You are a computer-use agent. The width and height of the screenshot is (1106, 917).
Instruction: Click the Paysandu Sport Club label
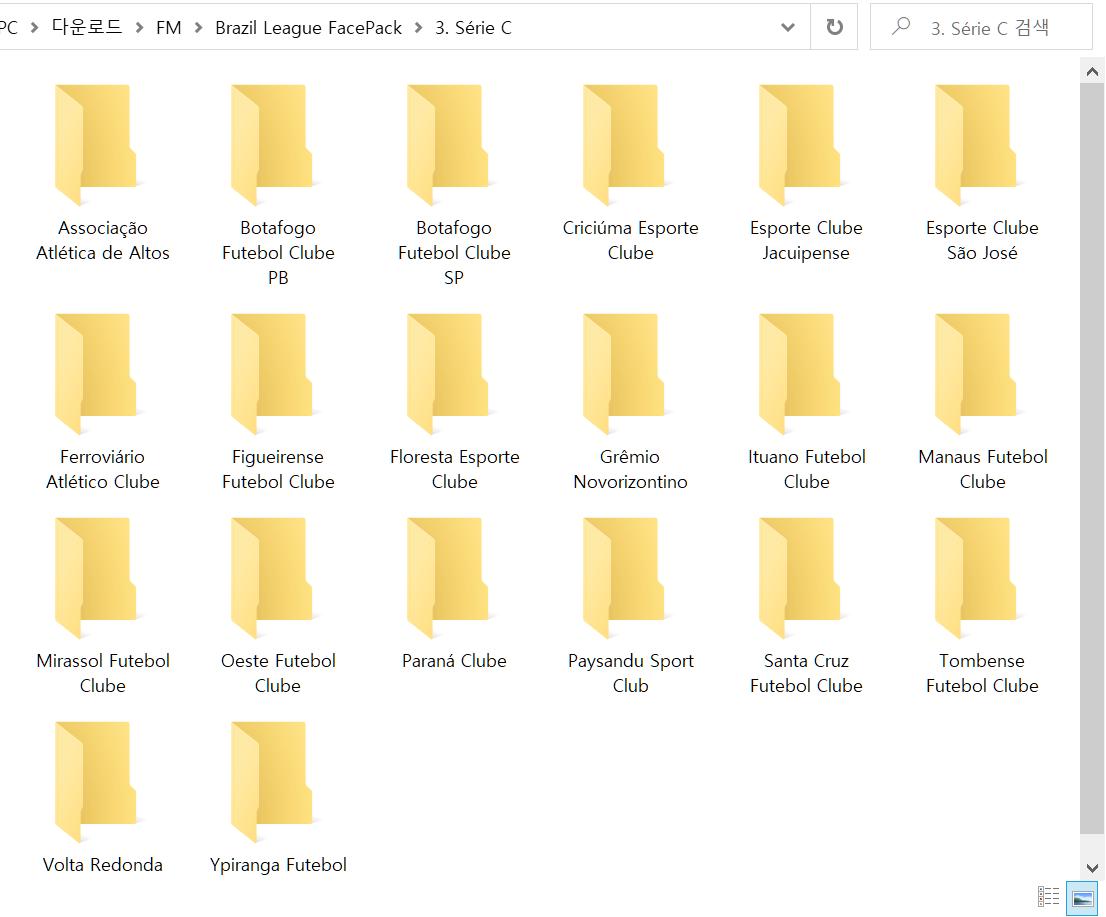tap(631, 673)
